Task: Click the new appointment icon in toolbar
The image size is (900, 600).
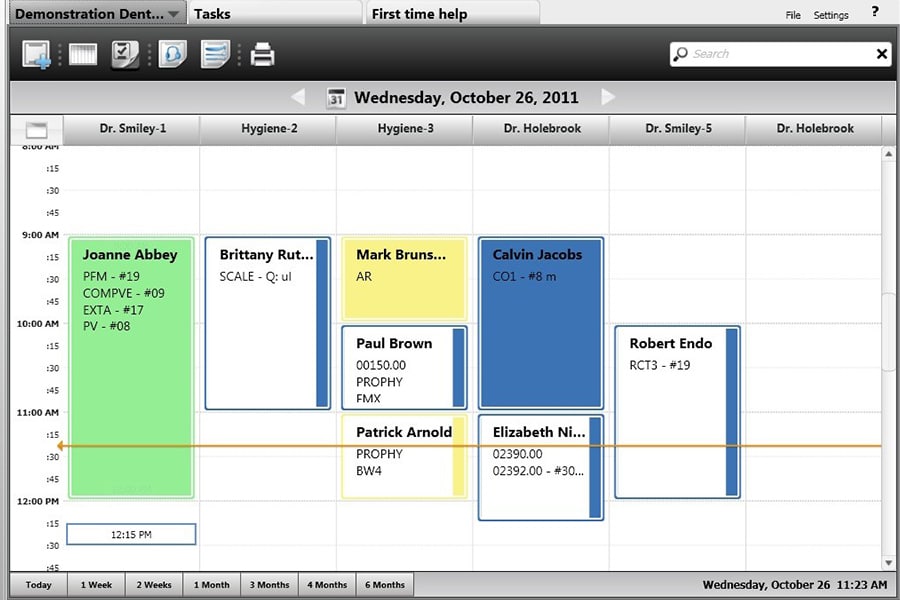Action: pos(36,55)
